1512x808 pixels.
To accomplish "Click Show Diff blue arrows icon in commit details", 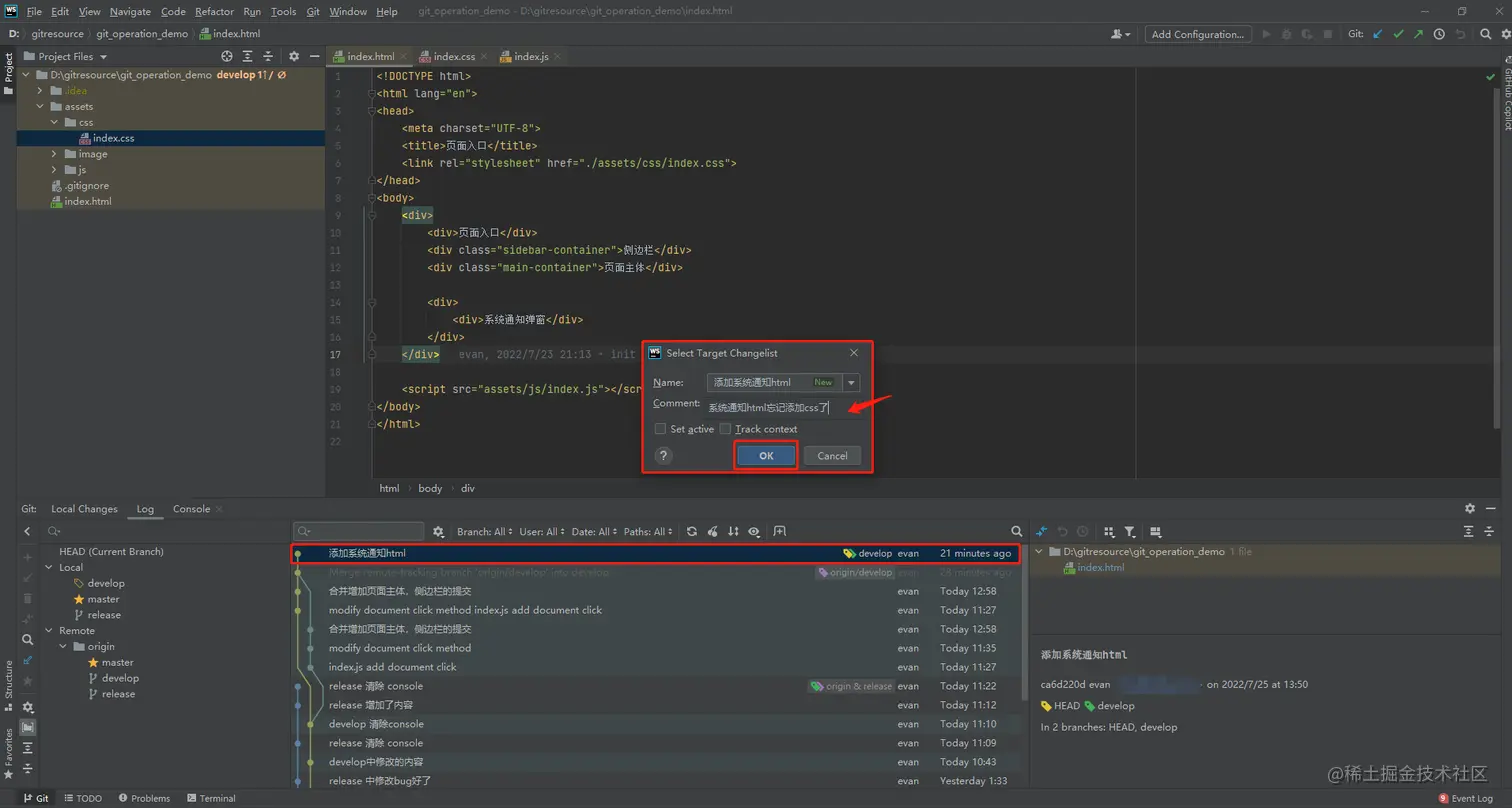I will (1042, 532).
